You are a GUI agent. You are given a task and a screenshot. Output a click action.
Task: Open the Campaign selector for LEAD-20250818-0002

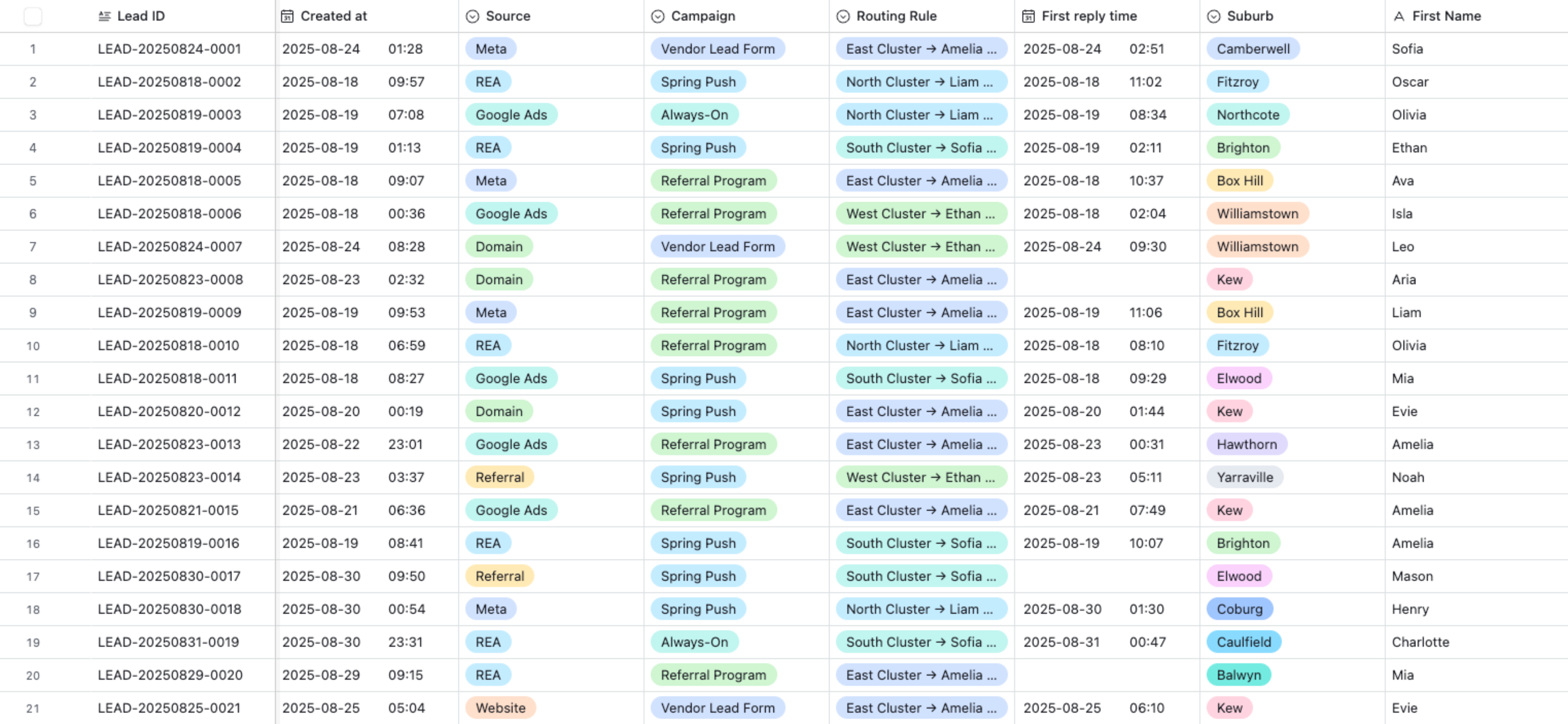click(698, 82)
